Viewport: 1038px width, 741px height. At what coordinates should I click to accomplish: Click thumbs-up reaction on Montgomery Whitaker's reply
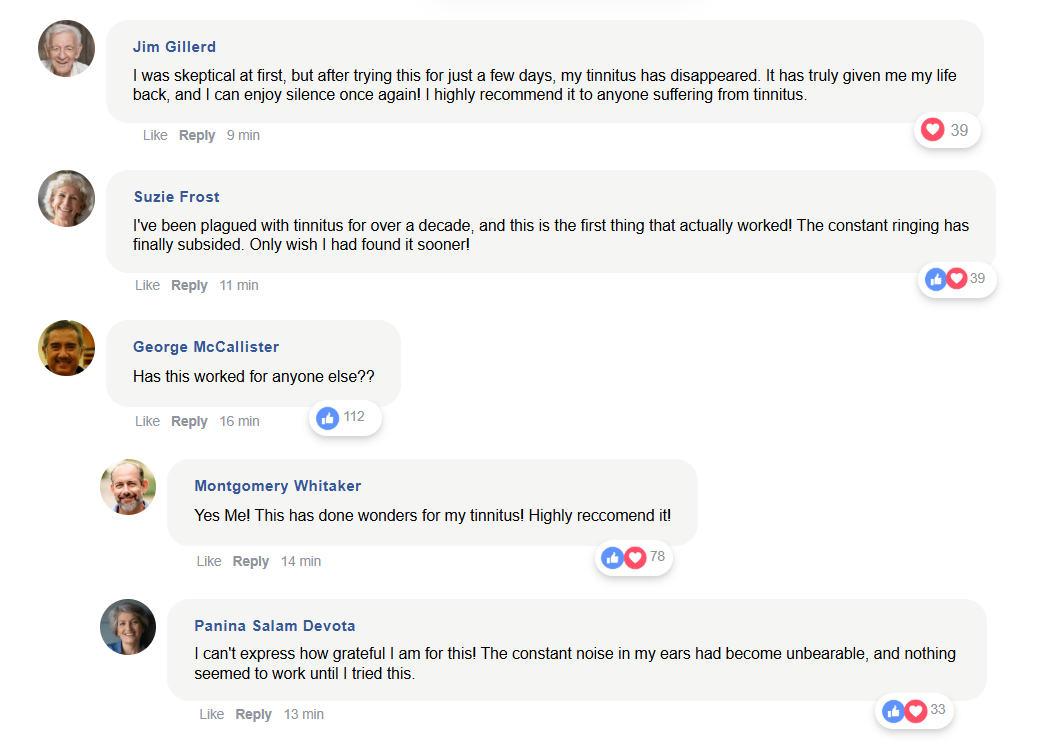614,557
